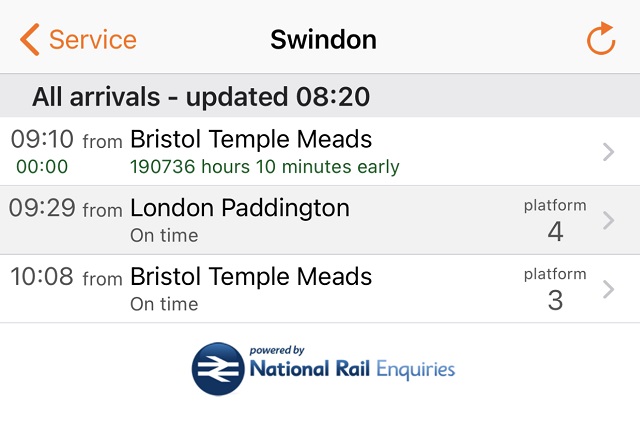This screenshot has height=438, width=640.
Task: Go back via the Service label
Action: pyautogui.click(x=92, y=40)
